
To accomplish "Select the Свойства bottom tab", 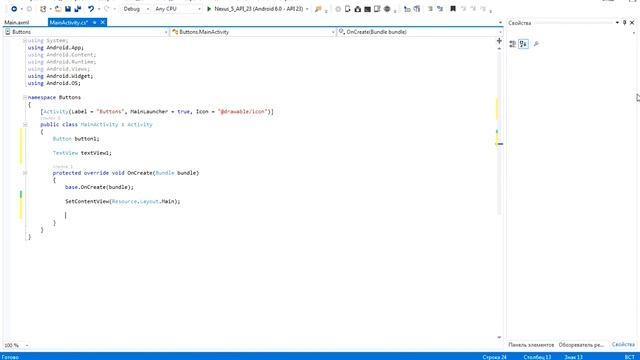I will pos(623,345).
